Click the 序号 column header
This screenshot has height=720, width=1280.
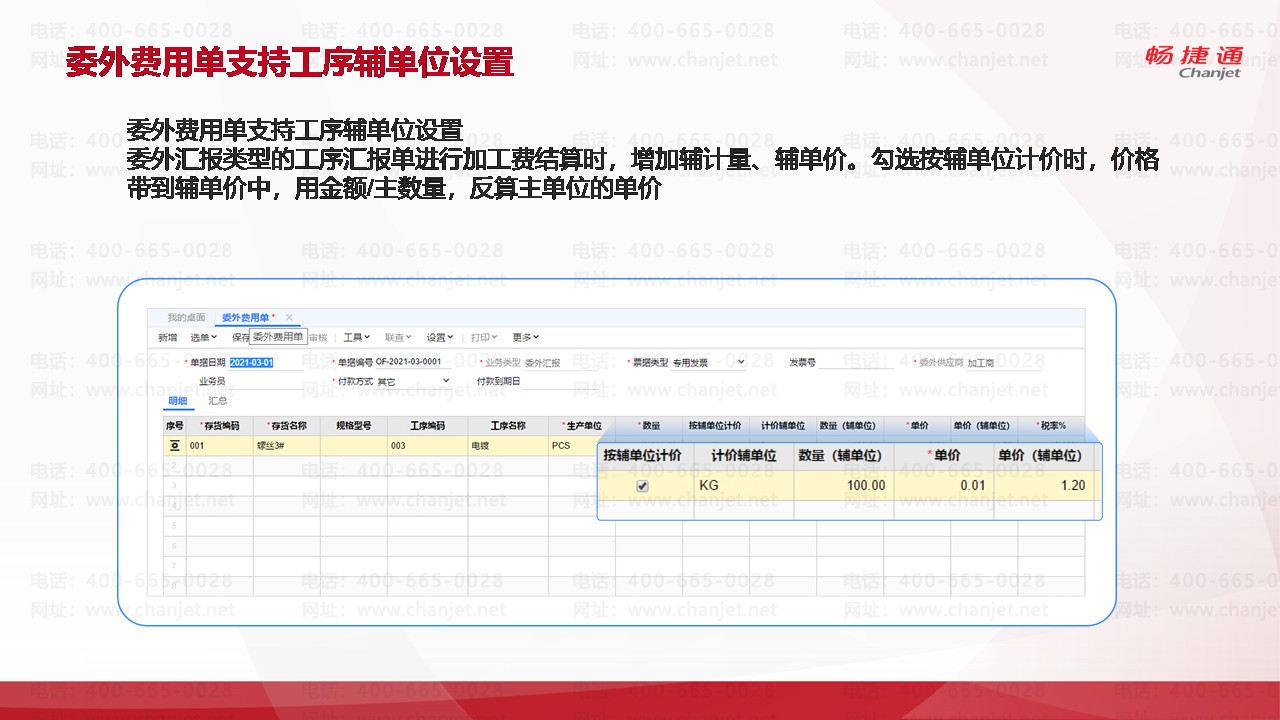pos(175,426)
